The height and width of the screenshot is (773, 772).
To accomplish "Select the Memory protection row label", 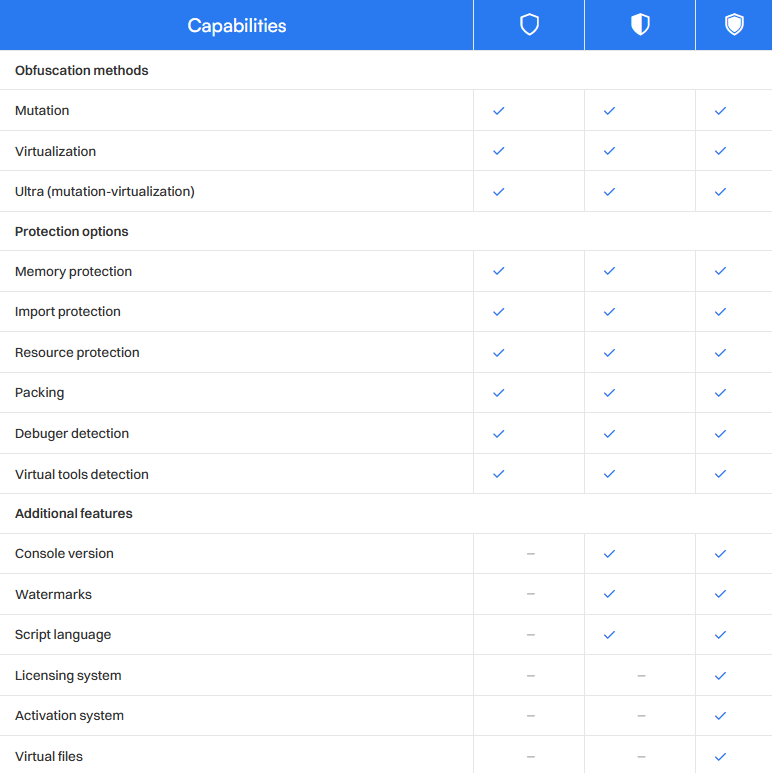I will [x=74, y=272].
